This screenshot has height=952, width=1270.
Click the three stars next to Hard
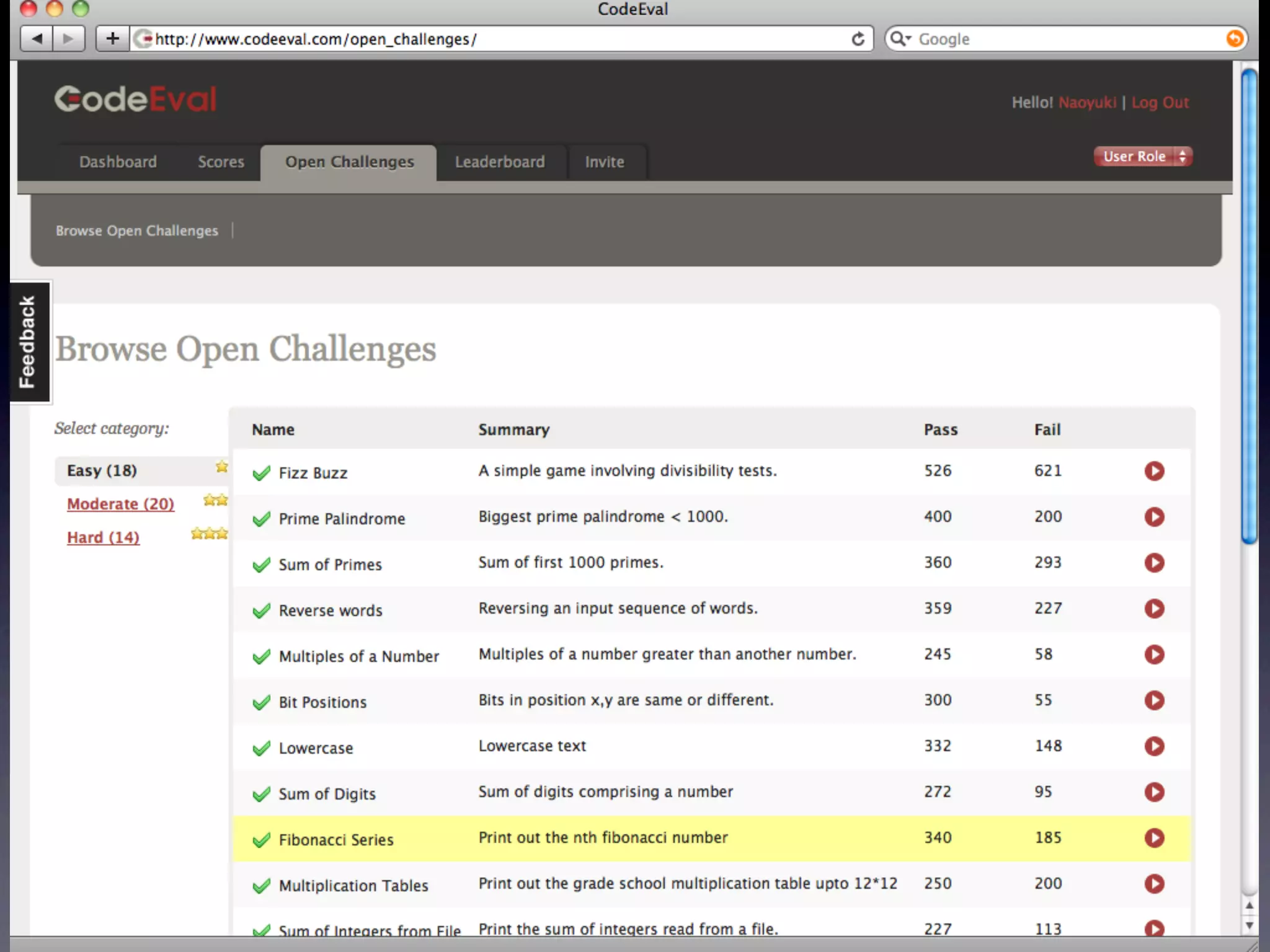[209, 534]
